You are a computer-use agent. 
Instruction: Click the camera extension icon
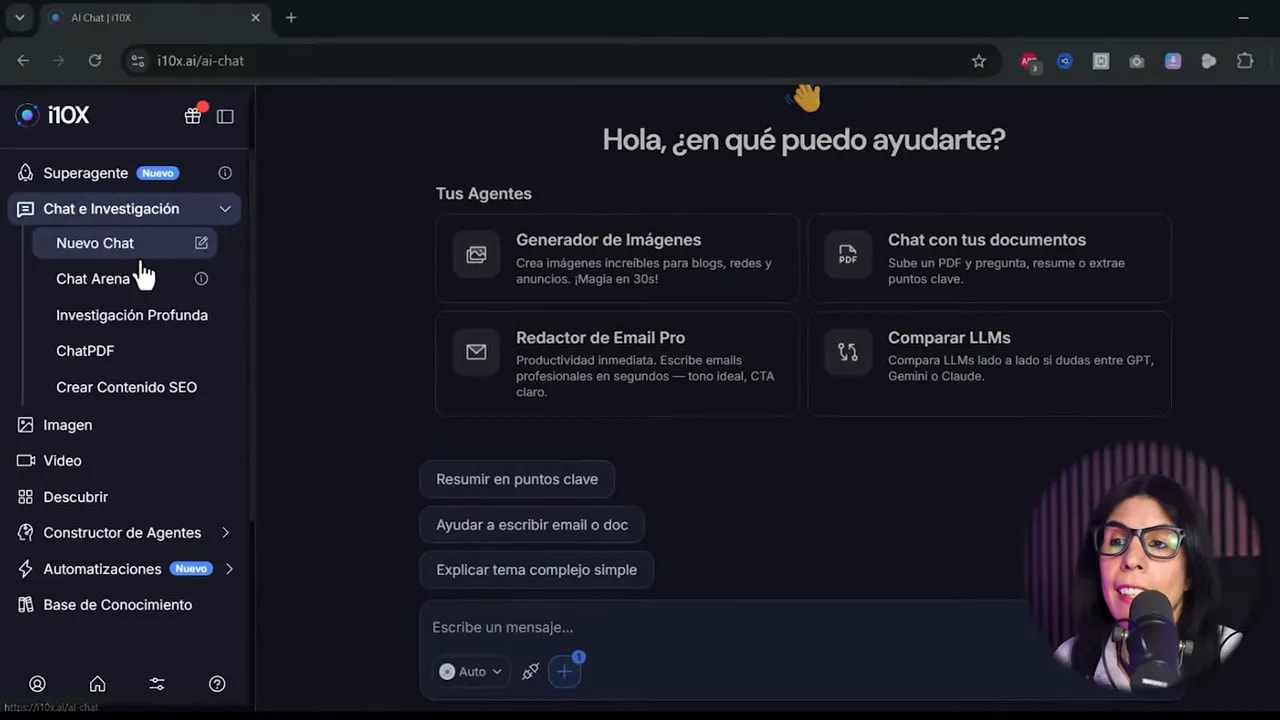(1137, 61)
